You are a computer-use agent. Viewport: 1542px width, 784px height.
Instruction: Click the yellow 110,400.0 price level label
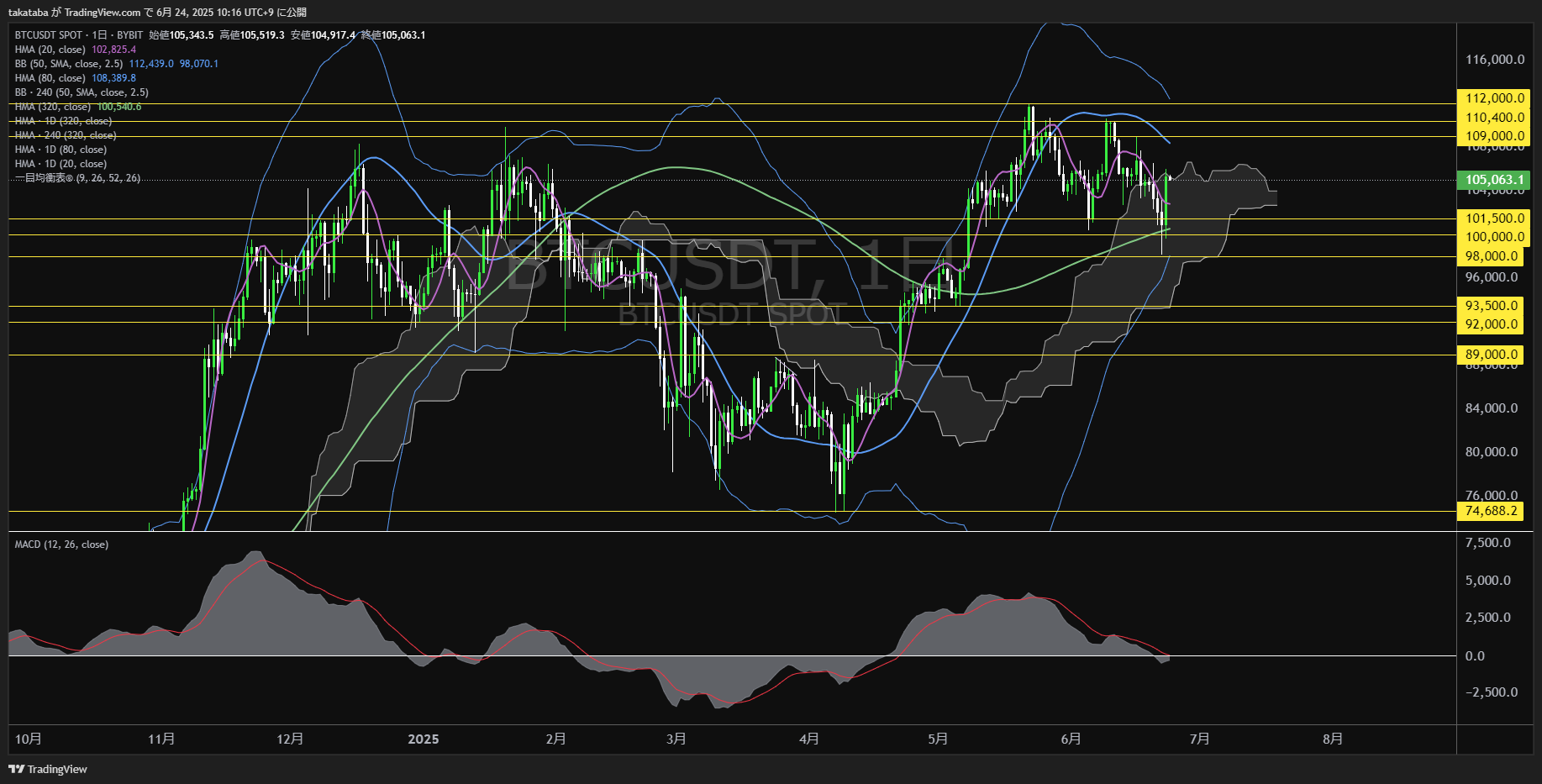click(x=1495, y=118)
